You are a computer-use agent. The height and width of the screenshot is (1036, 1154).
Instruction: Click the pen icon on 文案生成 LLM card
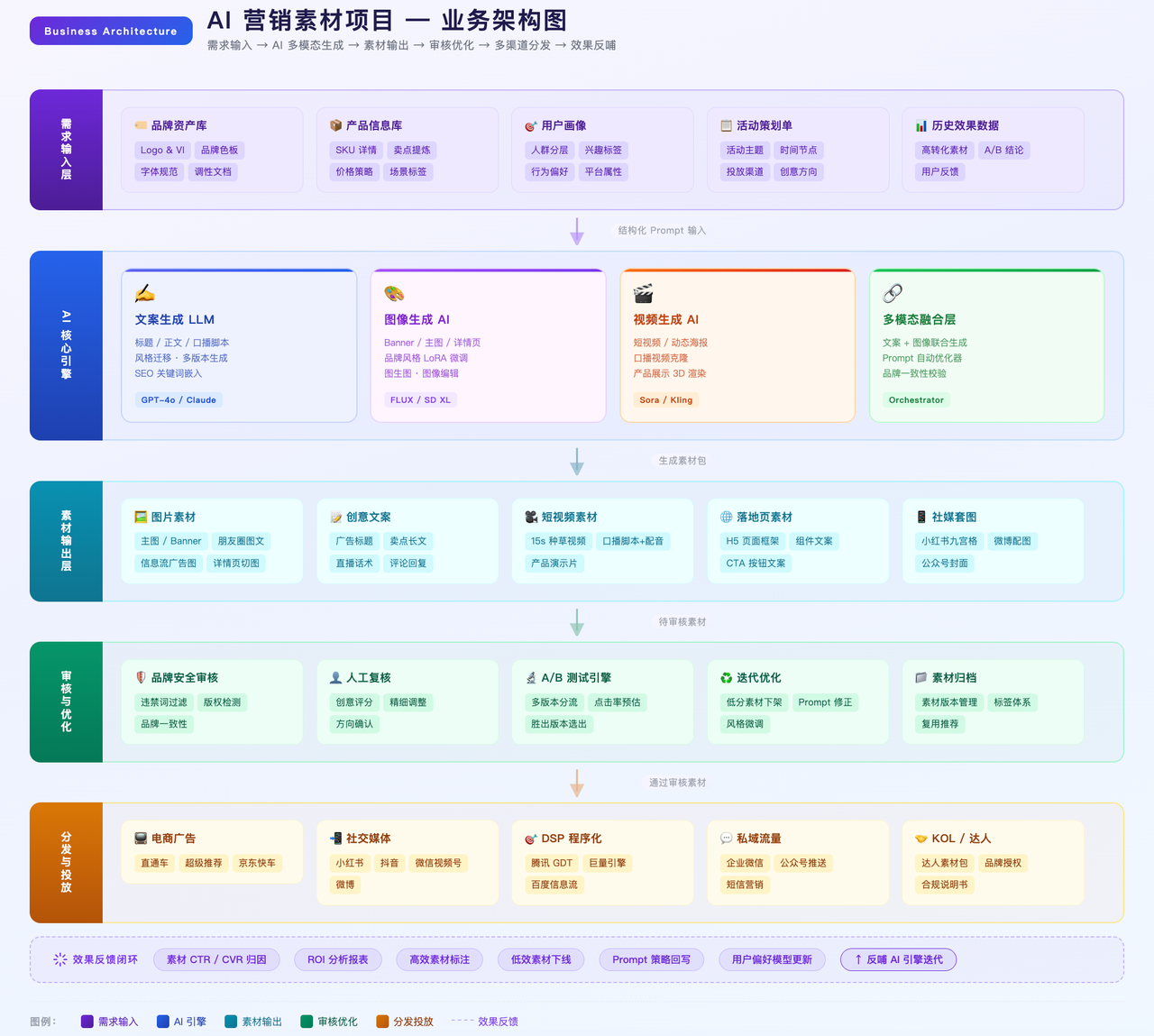click(x=145, y=291)
